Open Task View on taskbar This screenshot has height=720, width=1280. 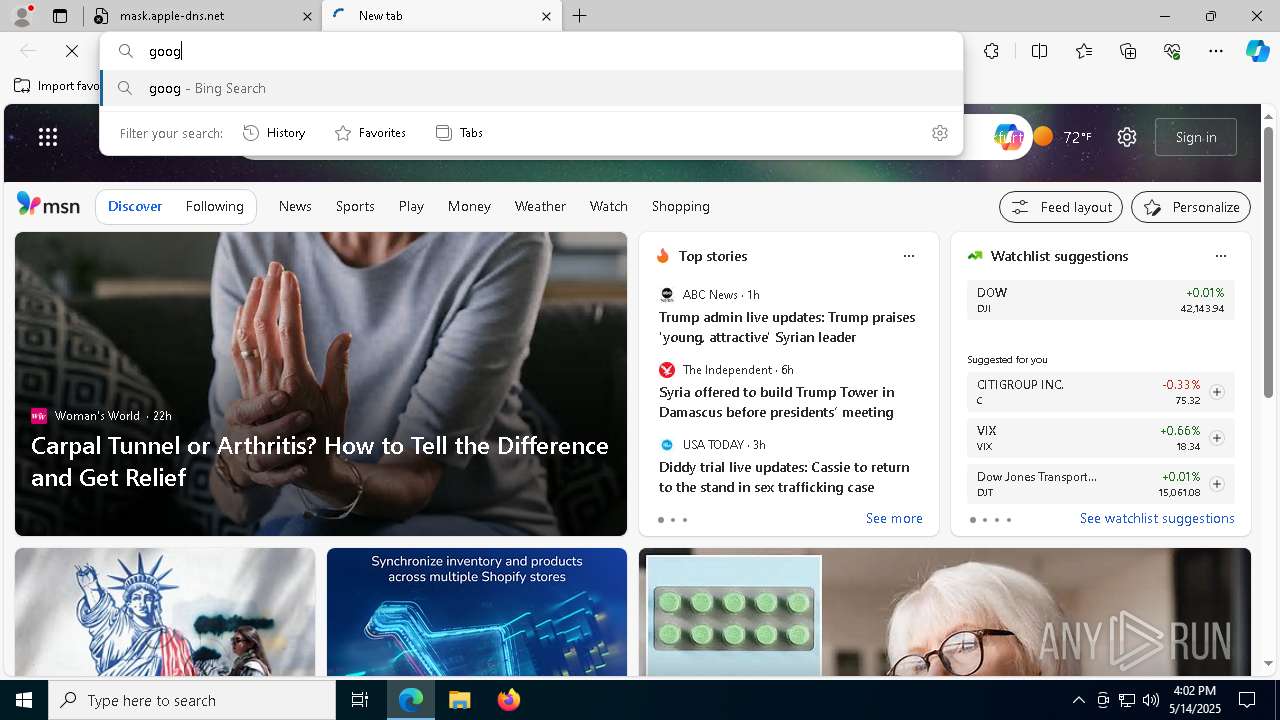coord(360,700)
